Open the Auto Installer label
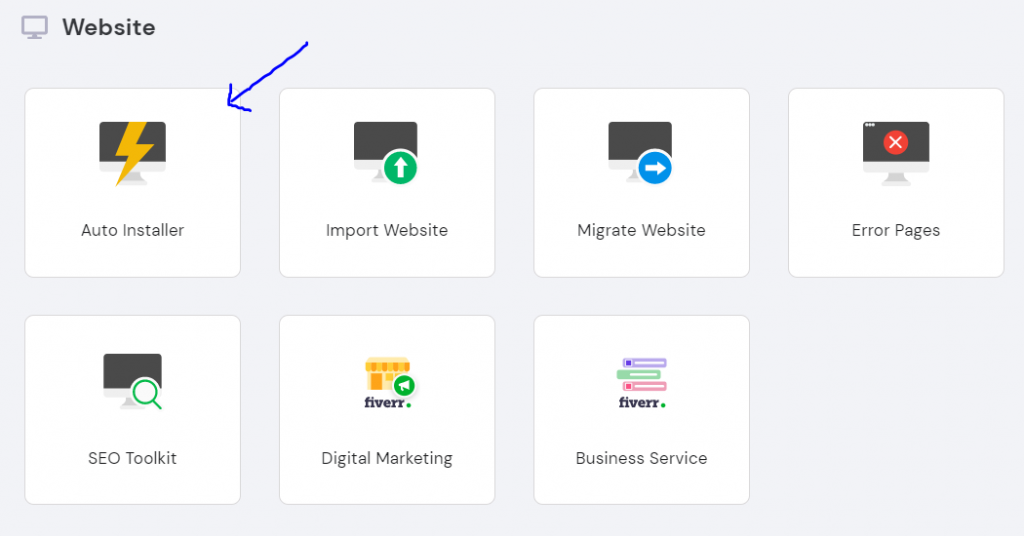Viewport: 1024px width, 536px height. coord(133,230)
